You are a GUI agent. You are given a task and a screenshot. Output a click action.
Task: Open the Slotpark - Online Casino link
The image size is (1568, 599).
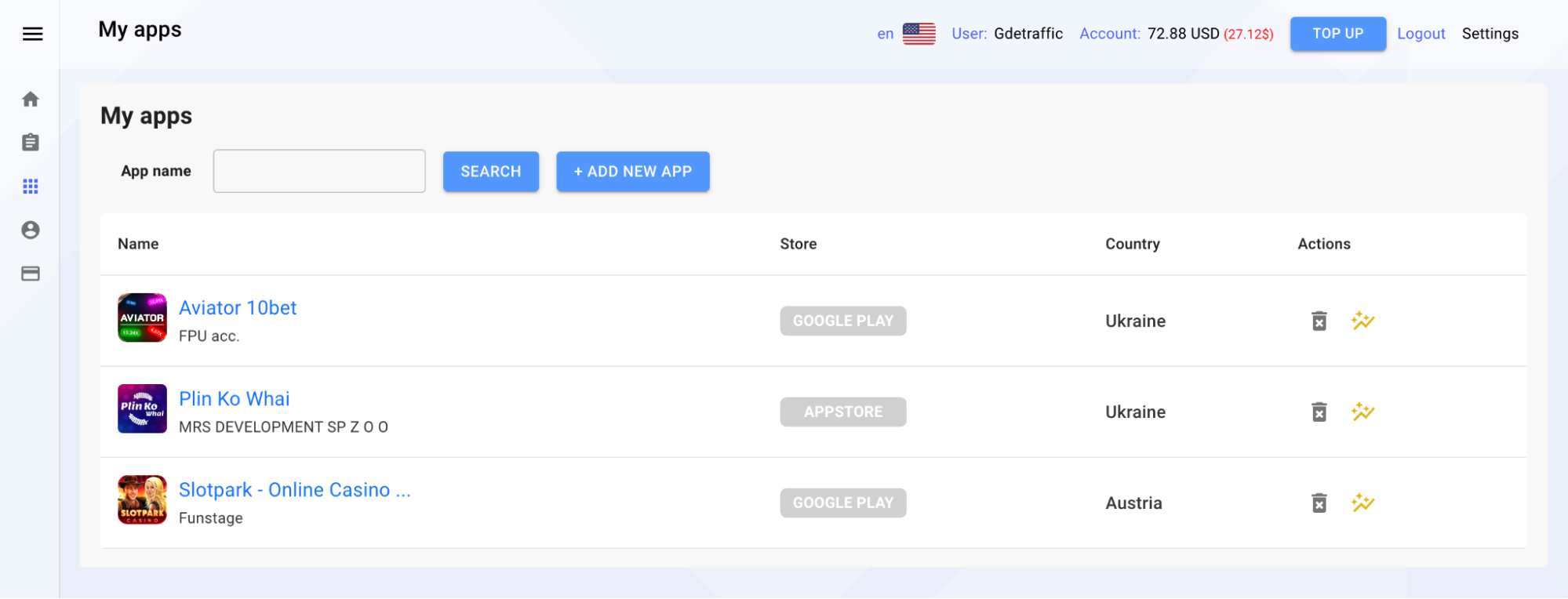pyautogui.click(x=295, y=489)
